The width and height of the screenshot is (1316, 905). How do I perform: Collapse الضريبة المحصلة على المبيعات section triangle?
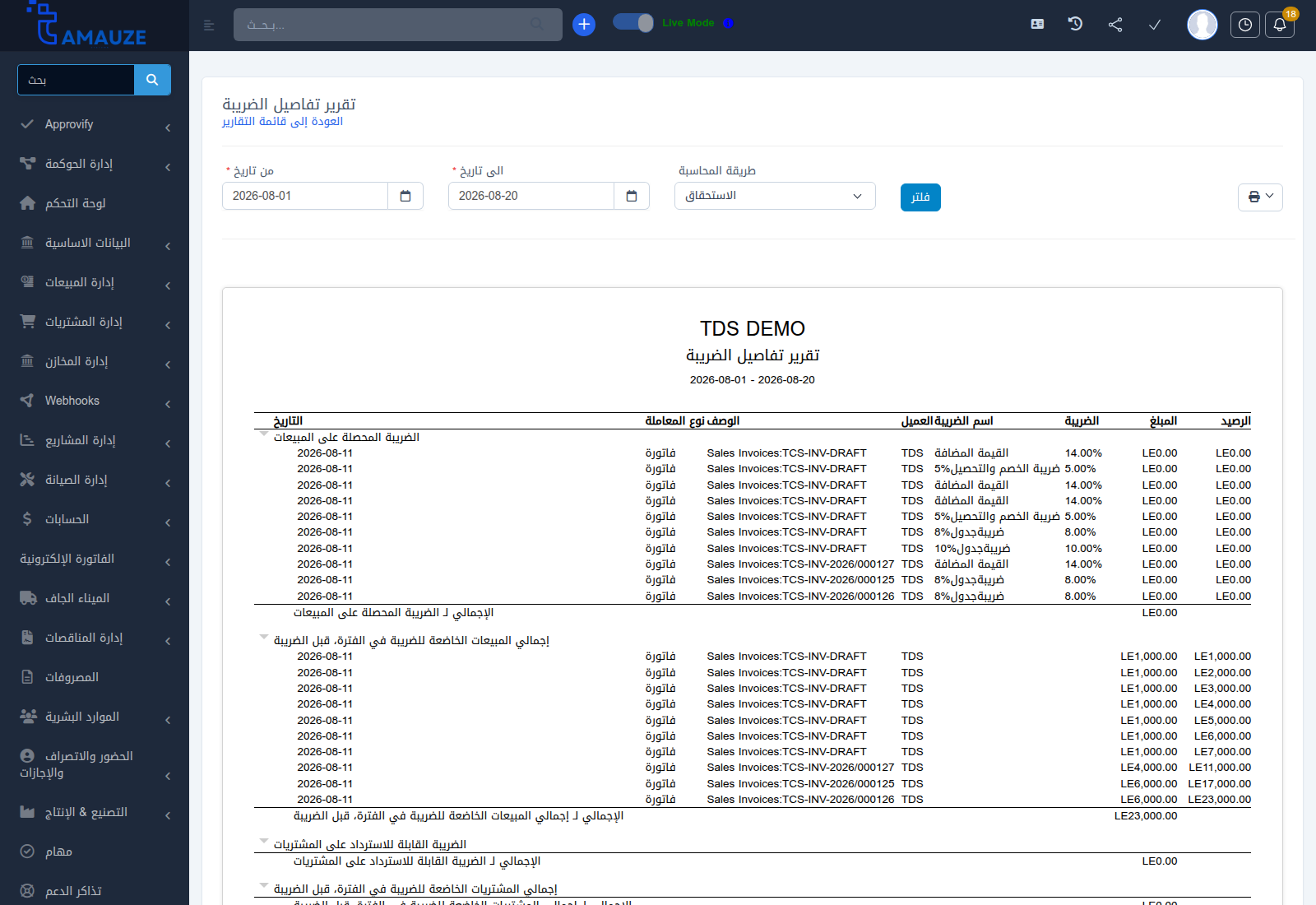coord(264,434)
